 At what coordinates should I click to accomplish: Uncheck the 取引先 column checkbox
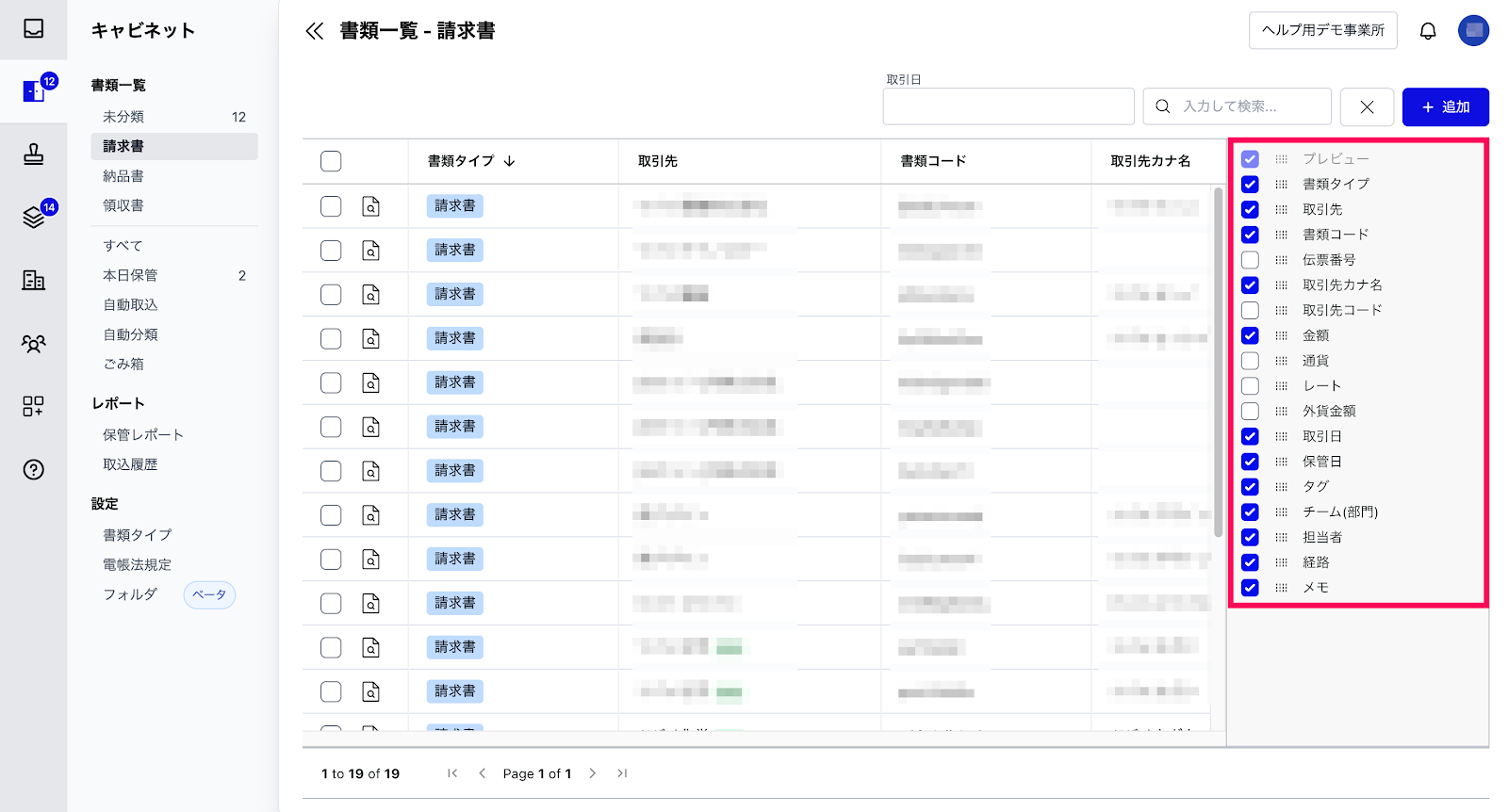pyautogui.click(x=1250, y=209)
